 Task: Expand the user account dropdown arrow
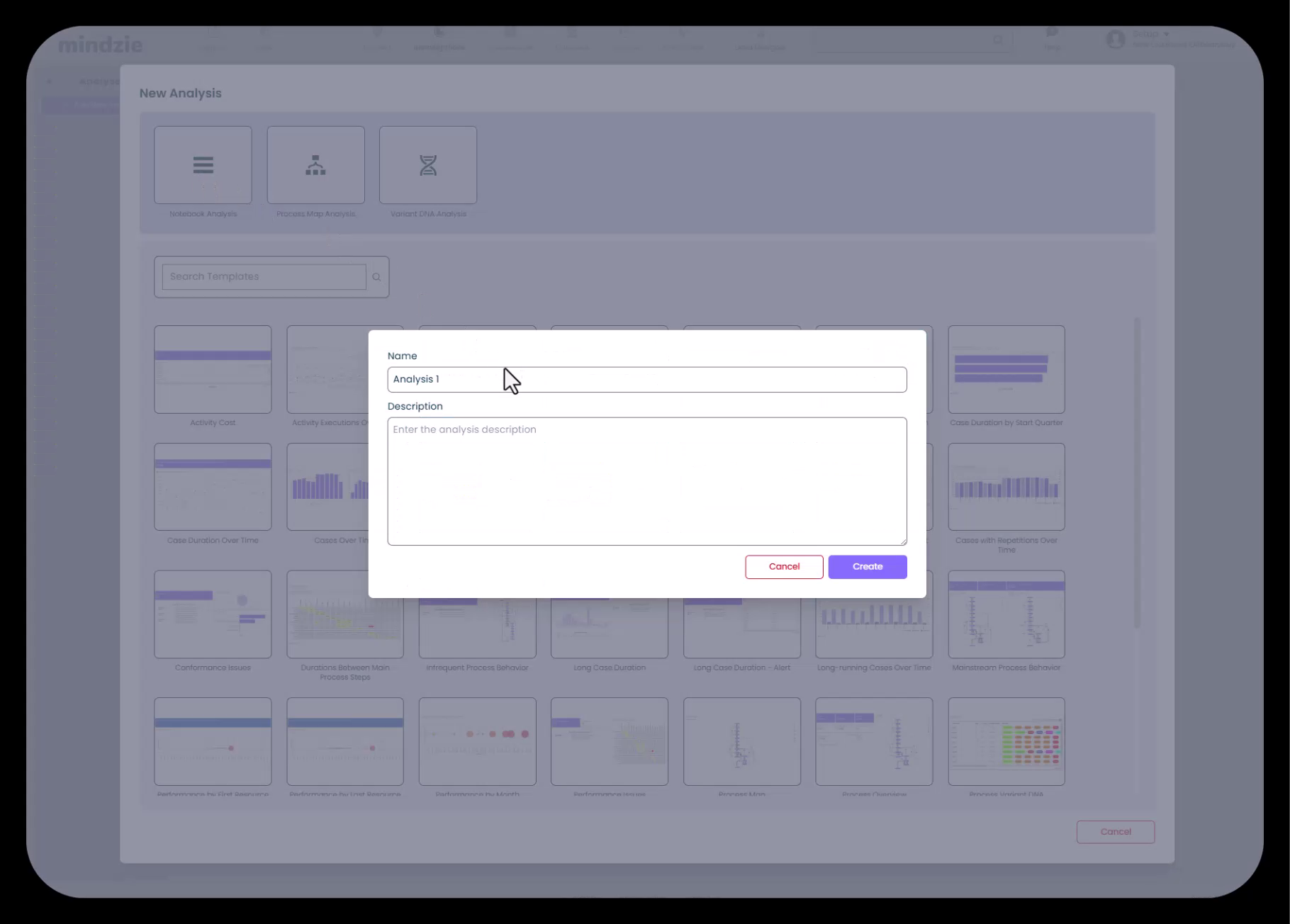point(1166,34)
